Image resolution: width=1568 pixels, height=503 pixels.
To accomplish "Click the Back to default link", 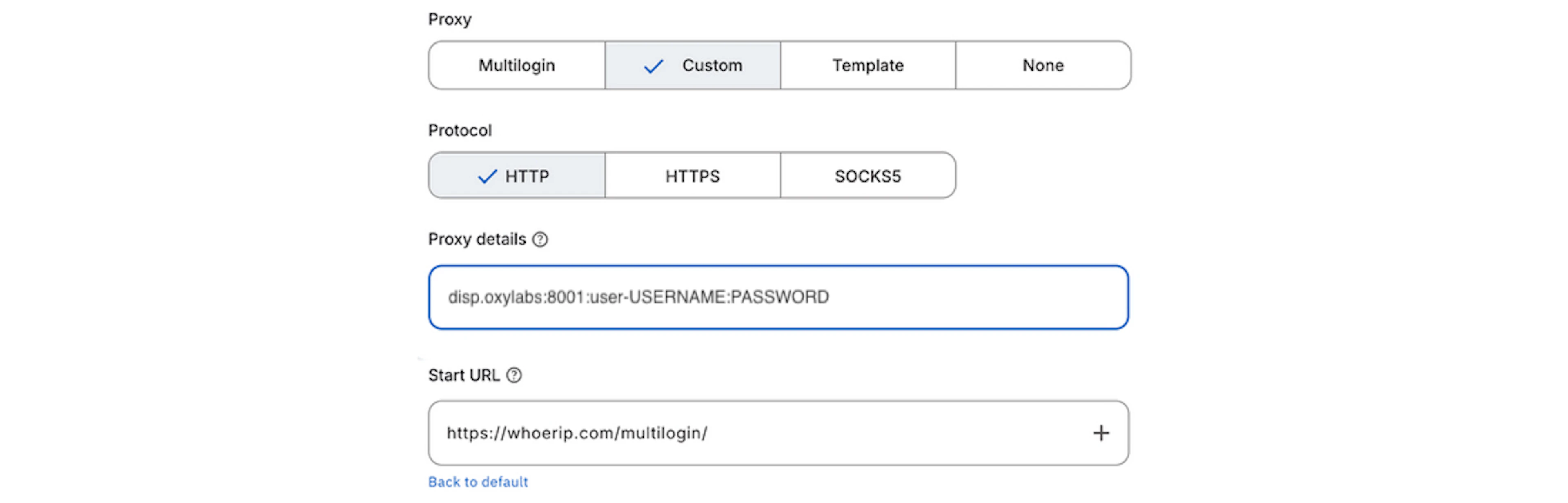I will click(478, 482).
